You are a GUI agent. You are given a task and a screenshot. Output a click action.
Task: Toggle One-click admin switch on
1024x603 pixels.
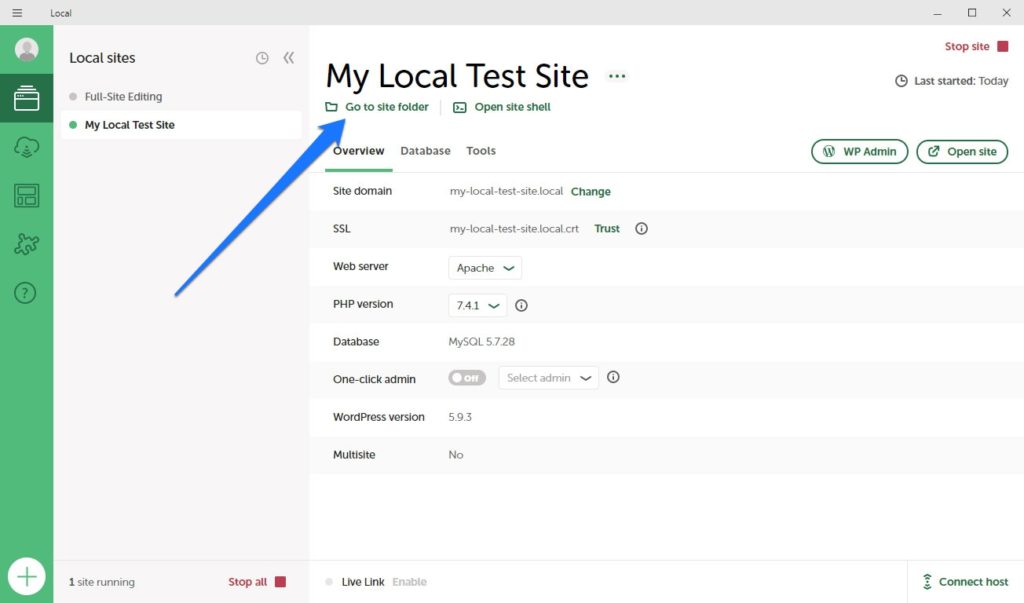[467, 378]
